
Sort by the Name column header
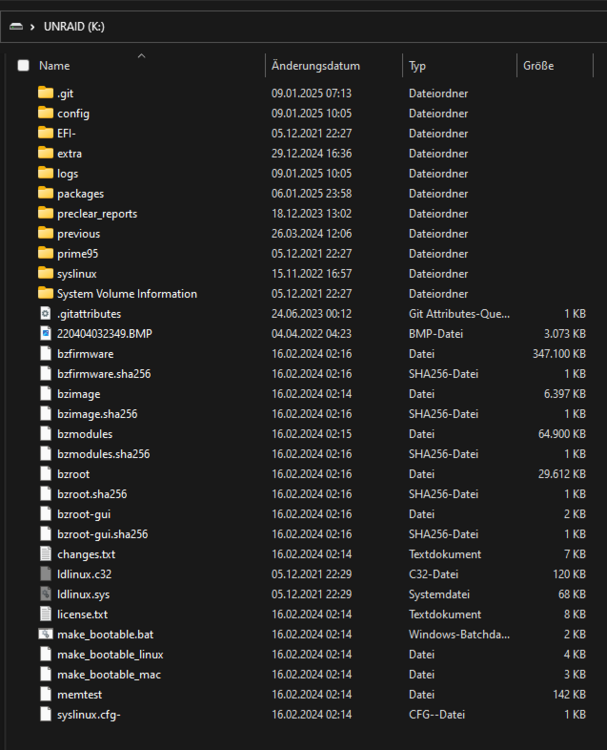point(55,66)
